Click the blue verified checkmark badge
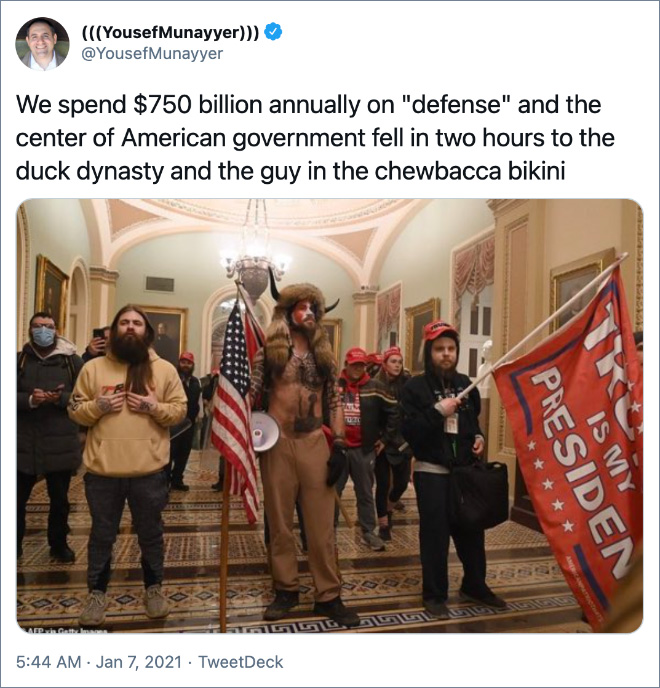This screenshot has width=660, height=688. pos(273,32)
